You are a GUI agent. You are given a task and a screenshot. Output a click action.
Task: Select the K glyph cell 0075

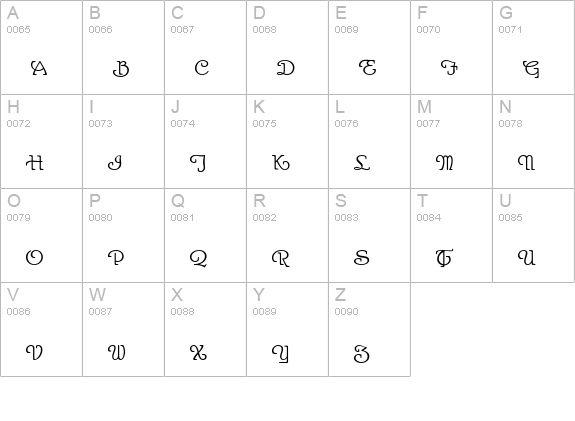coord(288,142)
